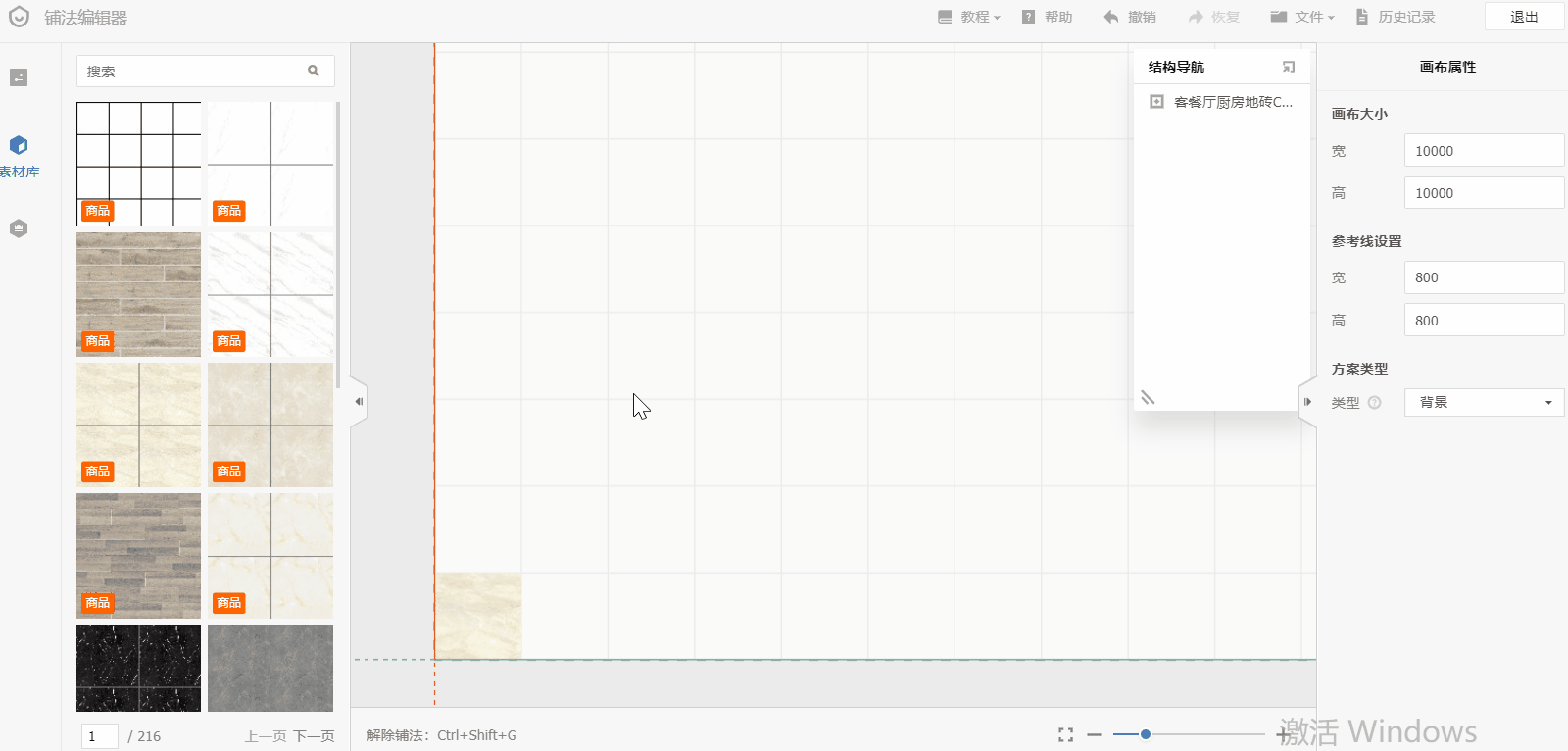Open the 文件 file menu

(x=1302, y=17)
